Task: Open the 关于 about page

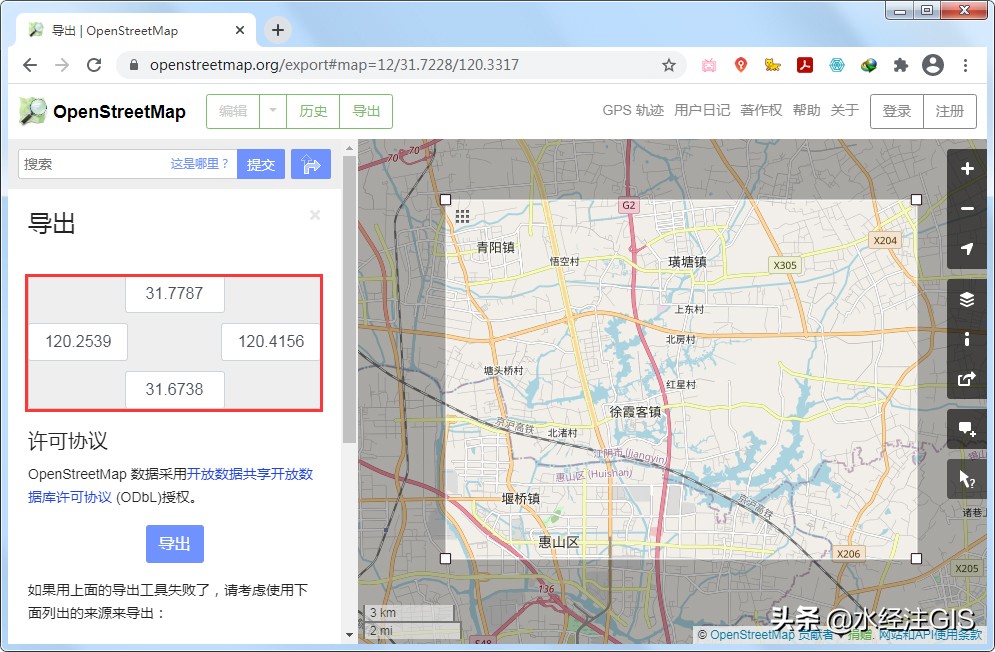Action: coord(845,110)
